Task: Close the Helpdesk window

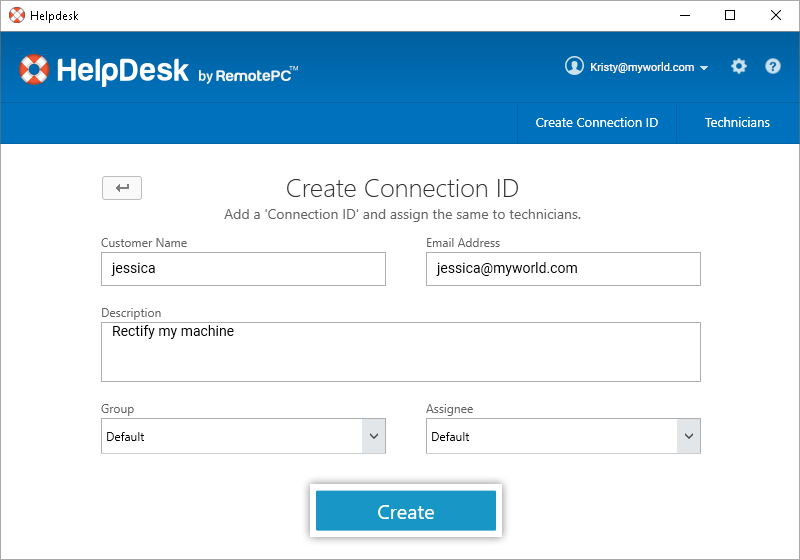Action: point(776,15)
